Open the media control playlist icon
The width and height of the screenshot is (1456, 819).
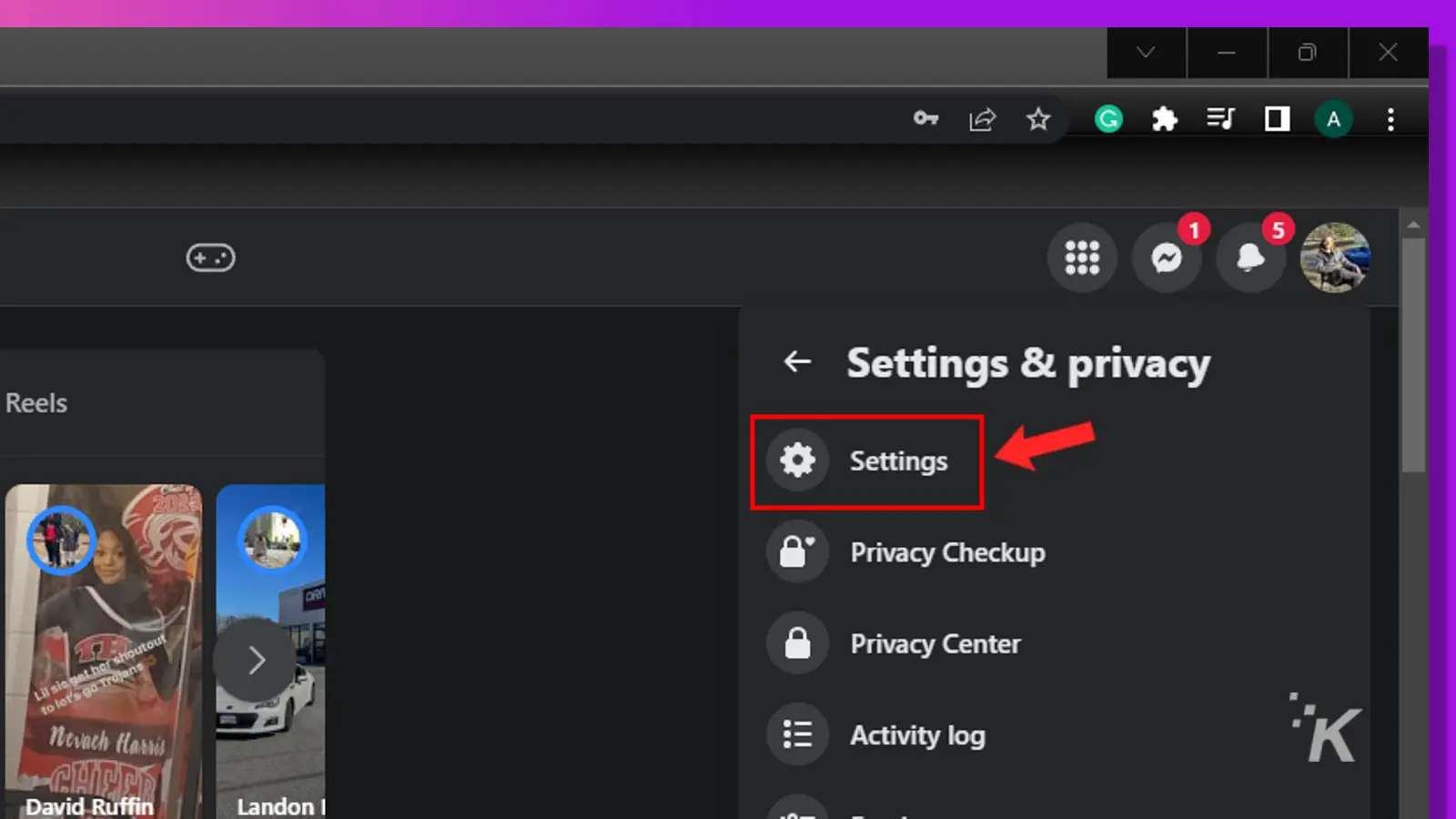click(1220, 119)
